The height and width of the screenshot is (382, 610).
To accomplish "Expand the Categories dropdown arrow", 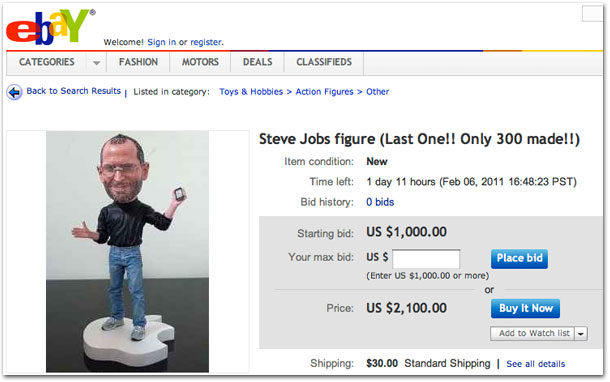I will tap(96, 63).
